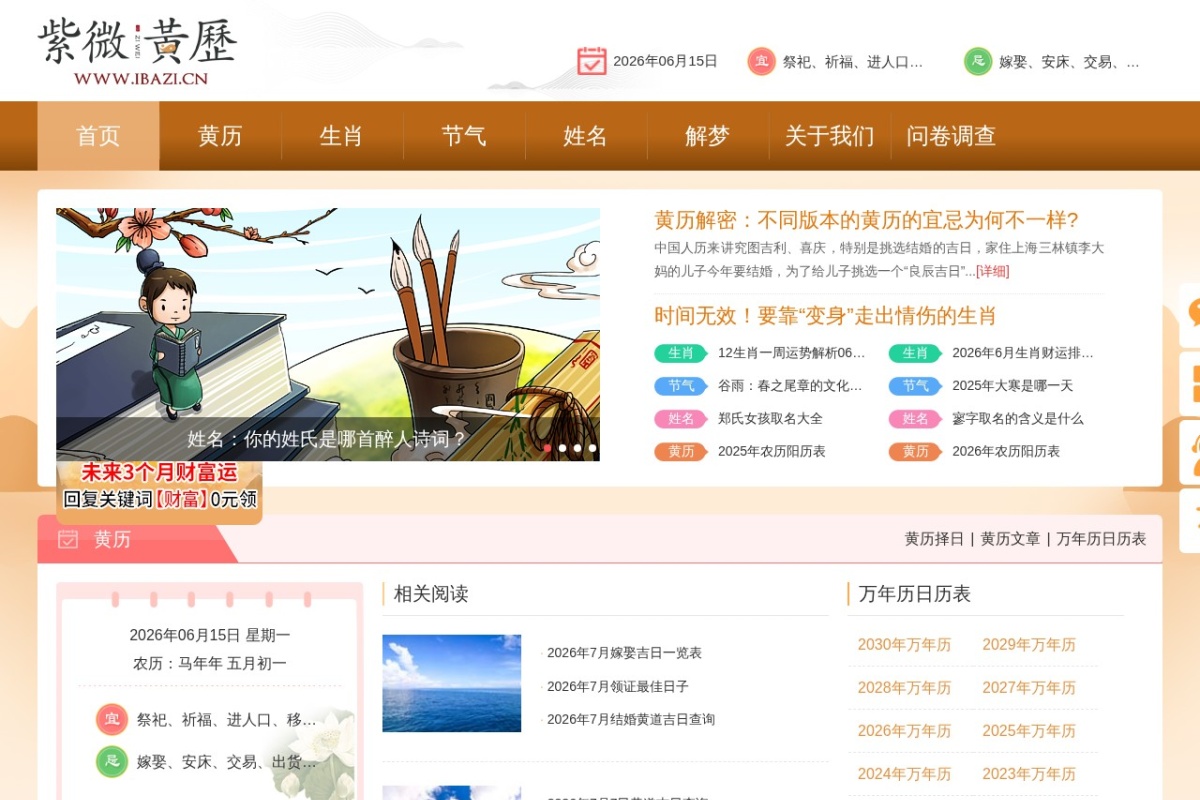
Task: Click the 生肖 tag before 2026年6月生肖财运排
Action: click(x=915, y=353)
